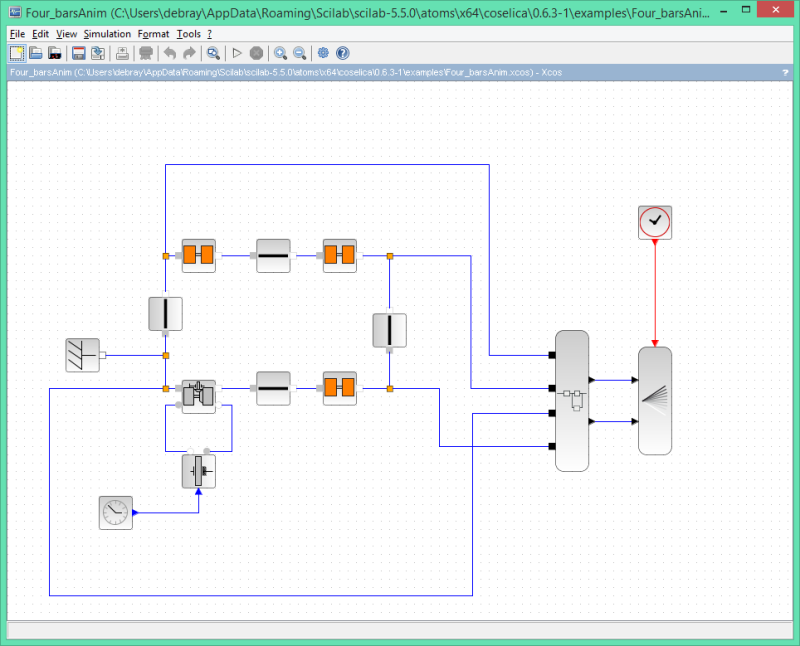Select the bottom horizontal bar block
This screenshot has width=800, height=646.
coord(273,388)
